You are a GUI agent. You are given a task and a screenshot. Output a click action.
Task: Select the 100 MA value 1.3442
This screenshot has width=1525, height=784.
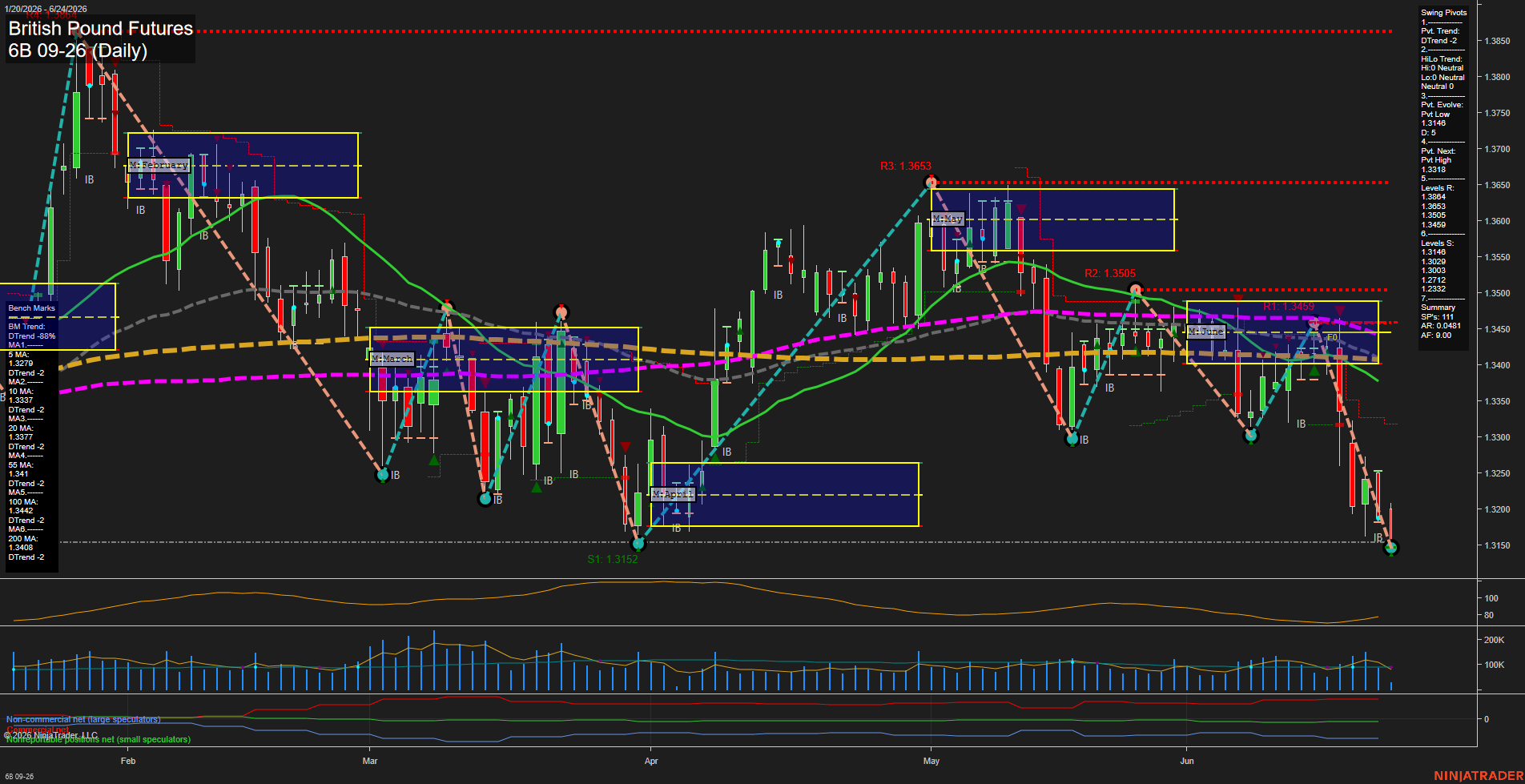(21, 511)
